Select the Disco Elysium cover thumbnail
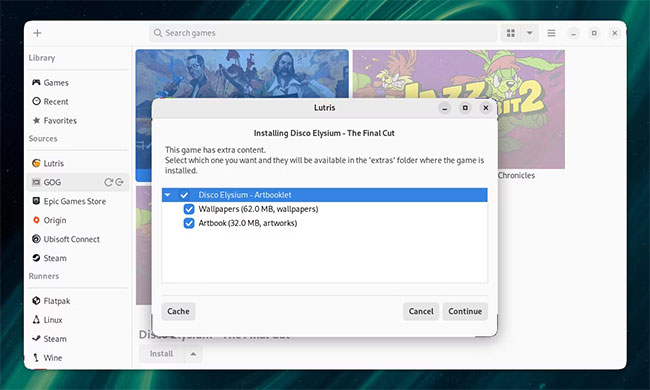The image size is (650, 390). [x=242, y=75]
